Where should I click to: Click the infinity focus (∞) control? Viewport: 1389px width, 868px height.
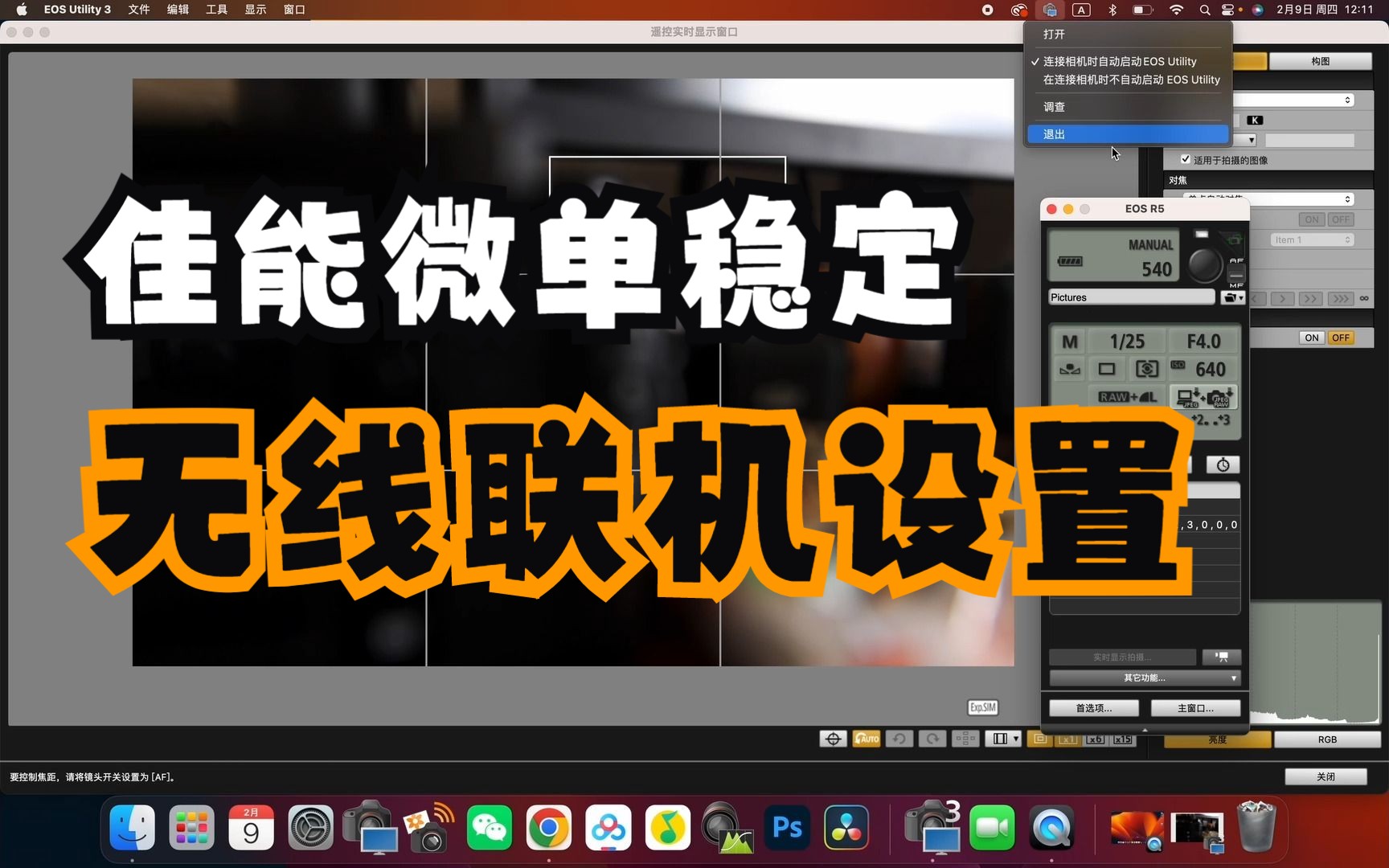(1364, 298)
